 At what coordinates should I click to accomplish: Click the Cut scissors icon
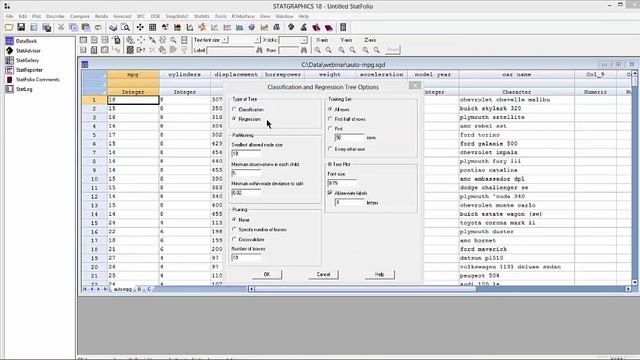pyautogui.click(x=61, y=27)
